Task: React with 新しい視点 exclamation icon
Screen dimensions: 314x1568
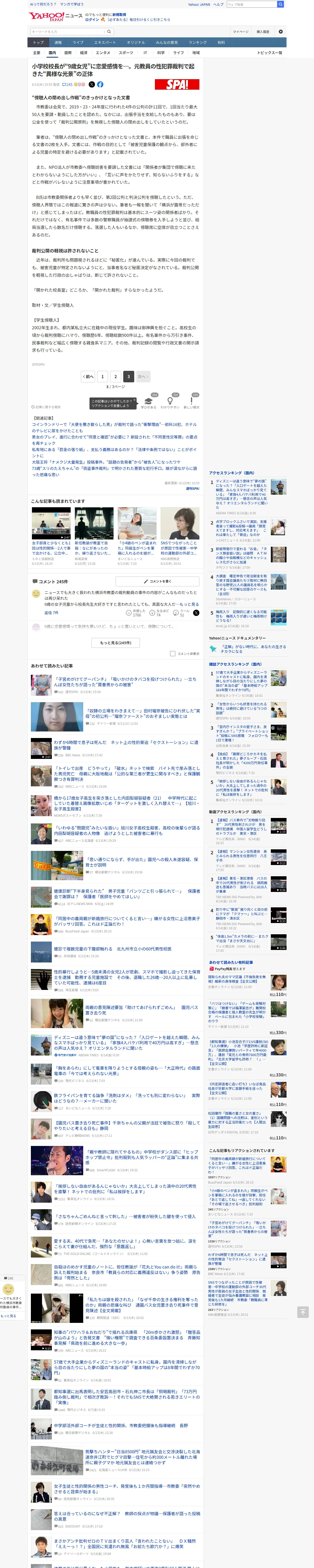Action: coord(192,402)
